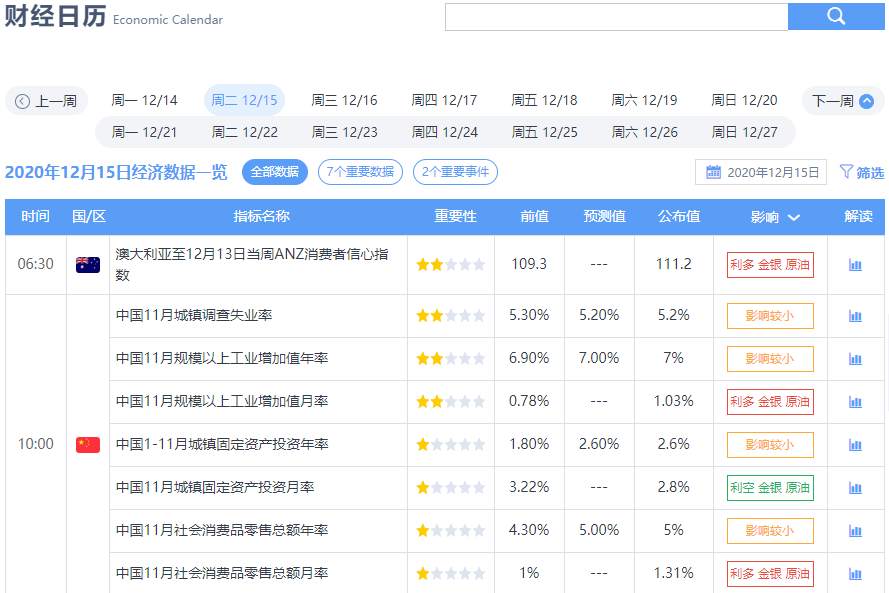Screen dimensions: 889x593
Task: Toggle the 2个重要事件 filter
Action: (x=455, y=172)
